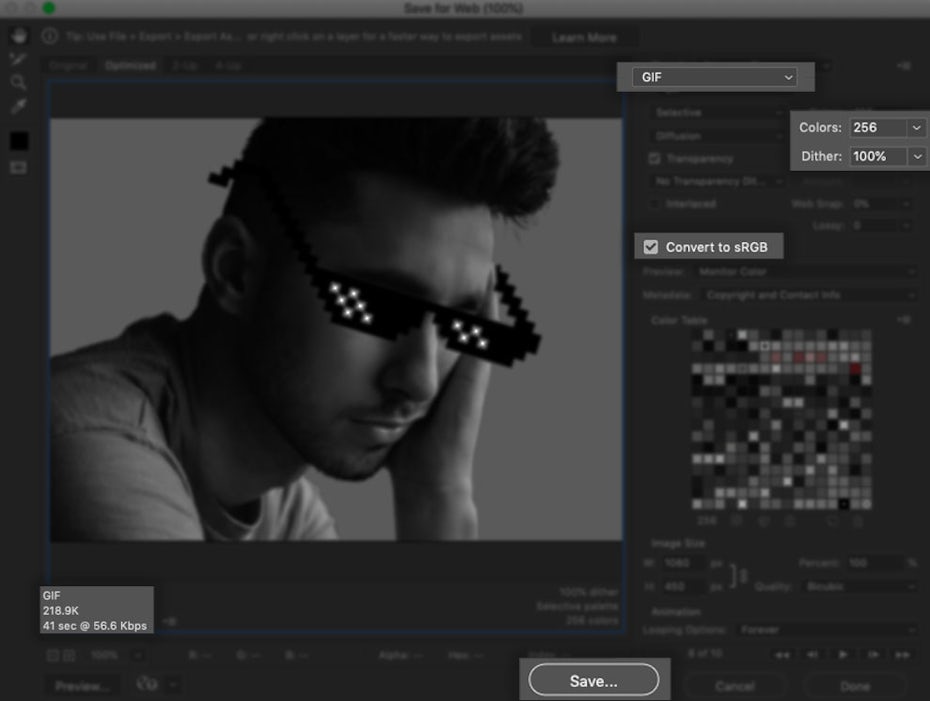
Task: Click the Learn More button
Action: [x=584, y=38]
